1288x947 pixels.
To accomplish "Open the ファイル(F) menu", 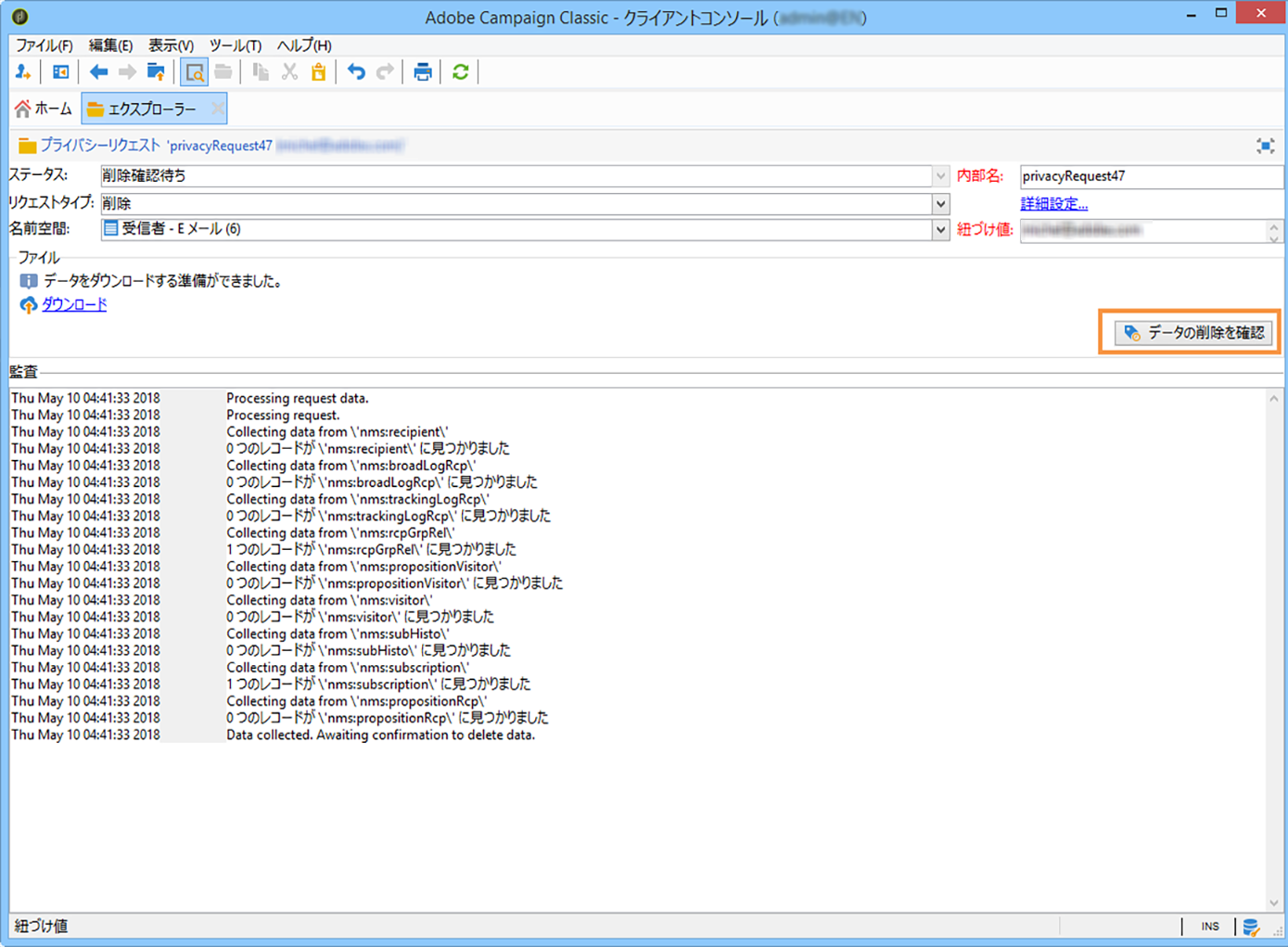I will point(44,45).
